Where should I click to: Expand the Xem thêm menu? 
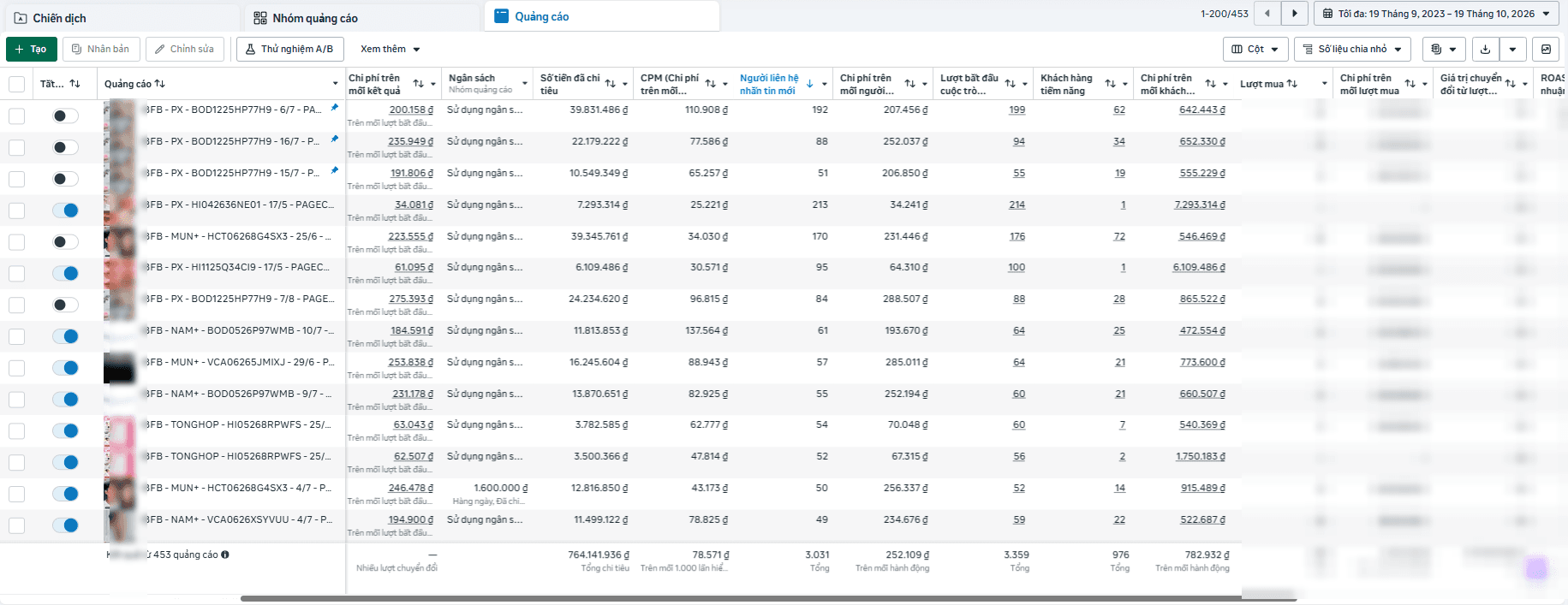tap(390, 49)
